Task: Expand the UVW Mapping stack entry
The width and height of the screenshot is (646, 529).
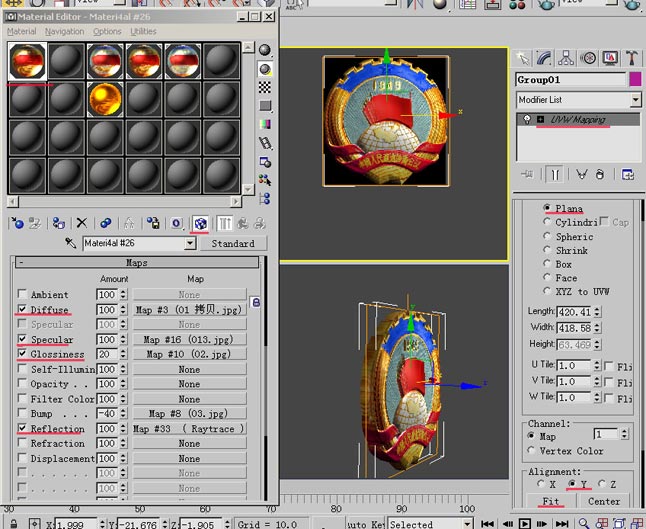Action: pos(541,119)
